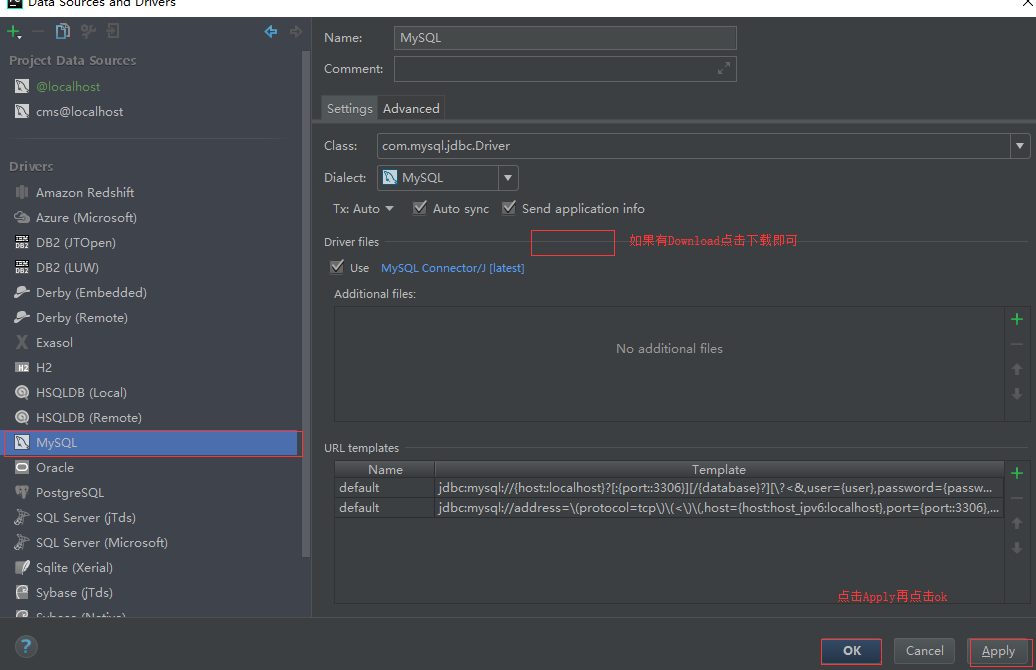The image size is (1036, 670).
Task: Open the driver settings wrench icon
Action: point(88,31)
